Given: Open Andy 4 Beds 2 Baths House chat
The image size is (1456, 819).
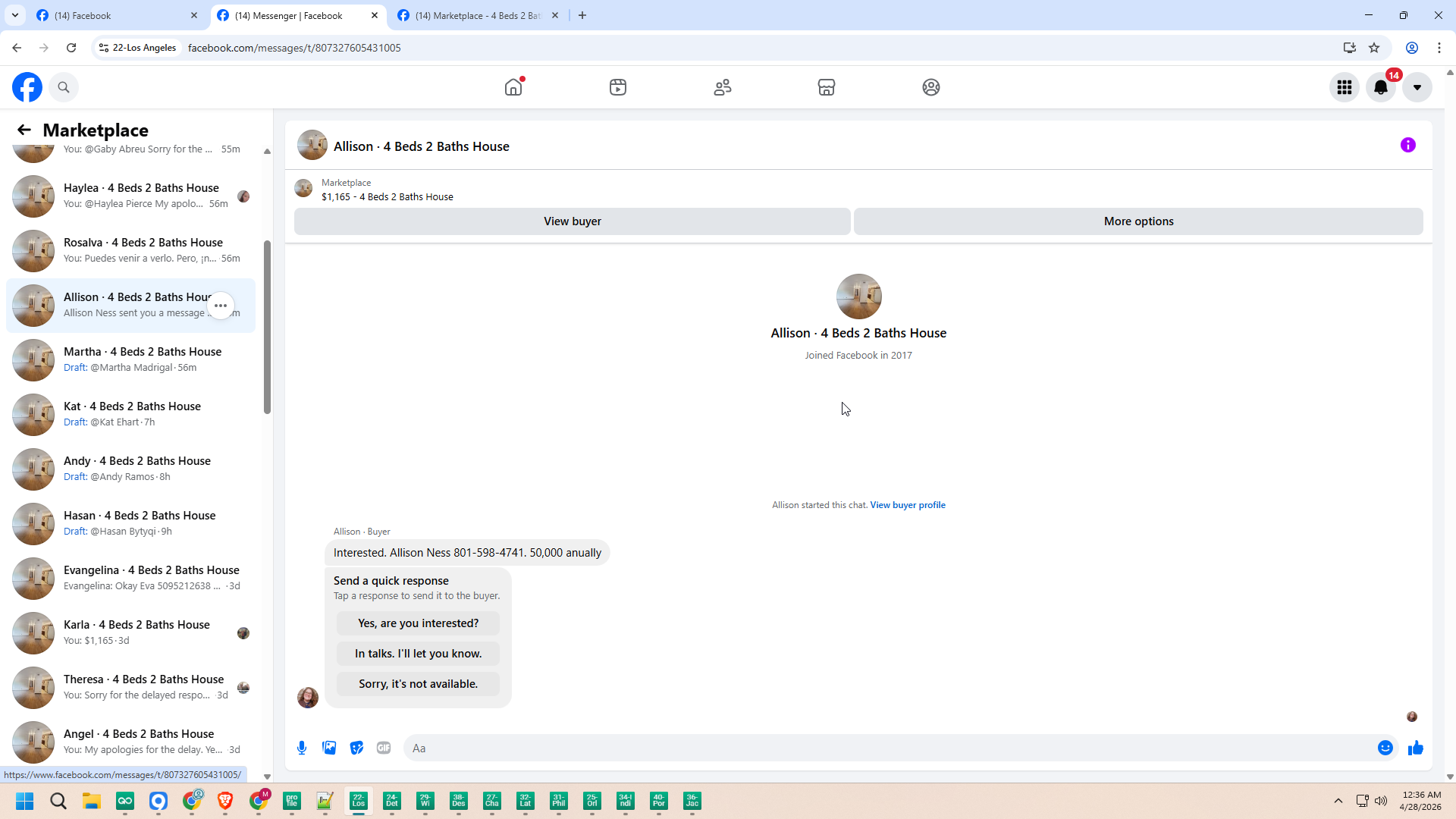Looking at the screenshot, I should pos(130,469).
